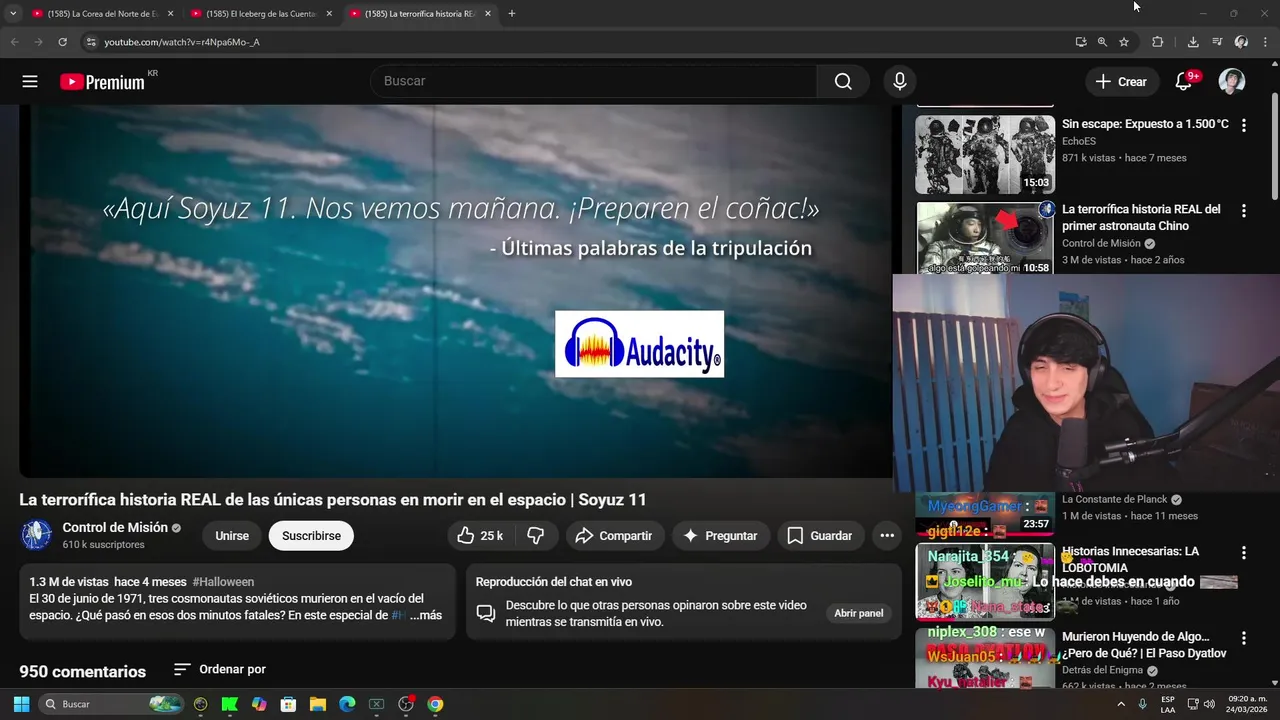The height and width of the screenshot is (720, 1280).
Task: Expand tab search dropdown arrow
Action: 13,14
